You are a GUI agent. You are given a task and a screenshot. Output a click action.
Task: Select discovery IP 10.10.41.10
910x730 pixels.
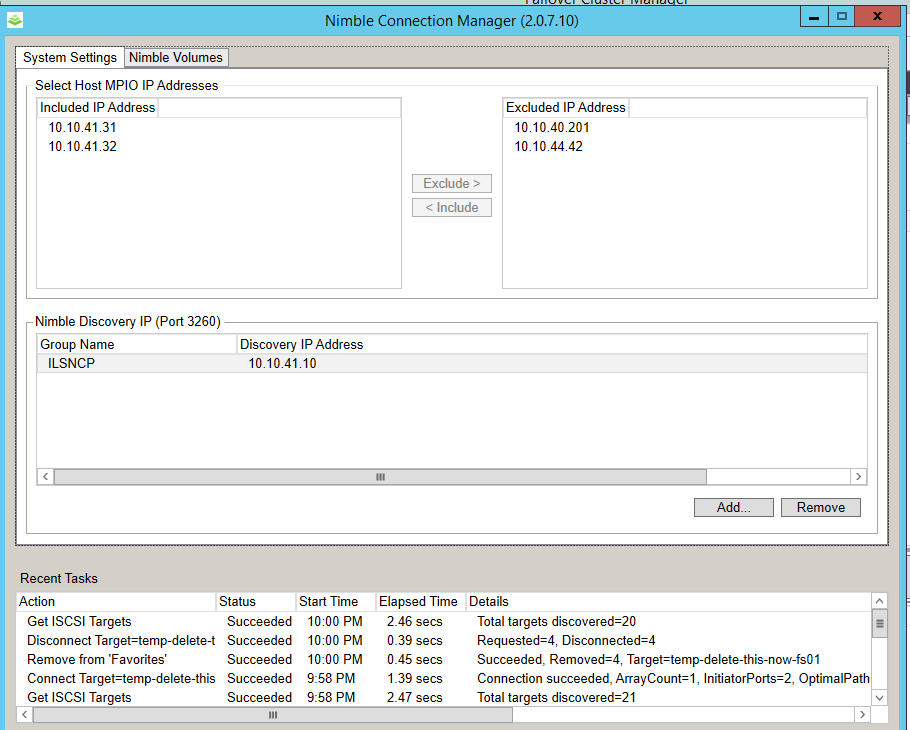click(x=282, y=363)
